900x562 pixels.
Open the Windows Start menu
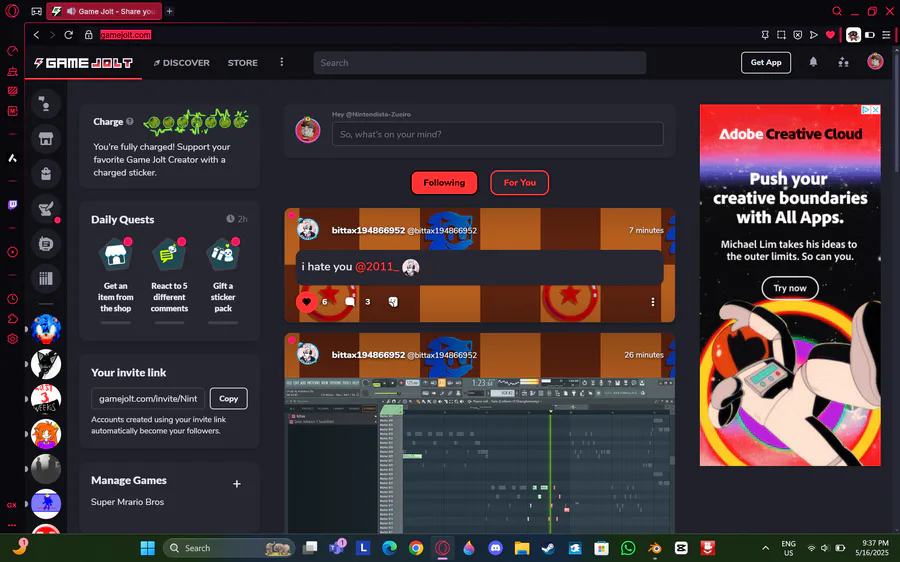coord(148,548)
